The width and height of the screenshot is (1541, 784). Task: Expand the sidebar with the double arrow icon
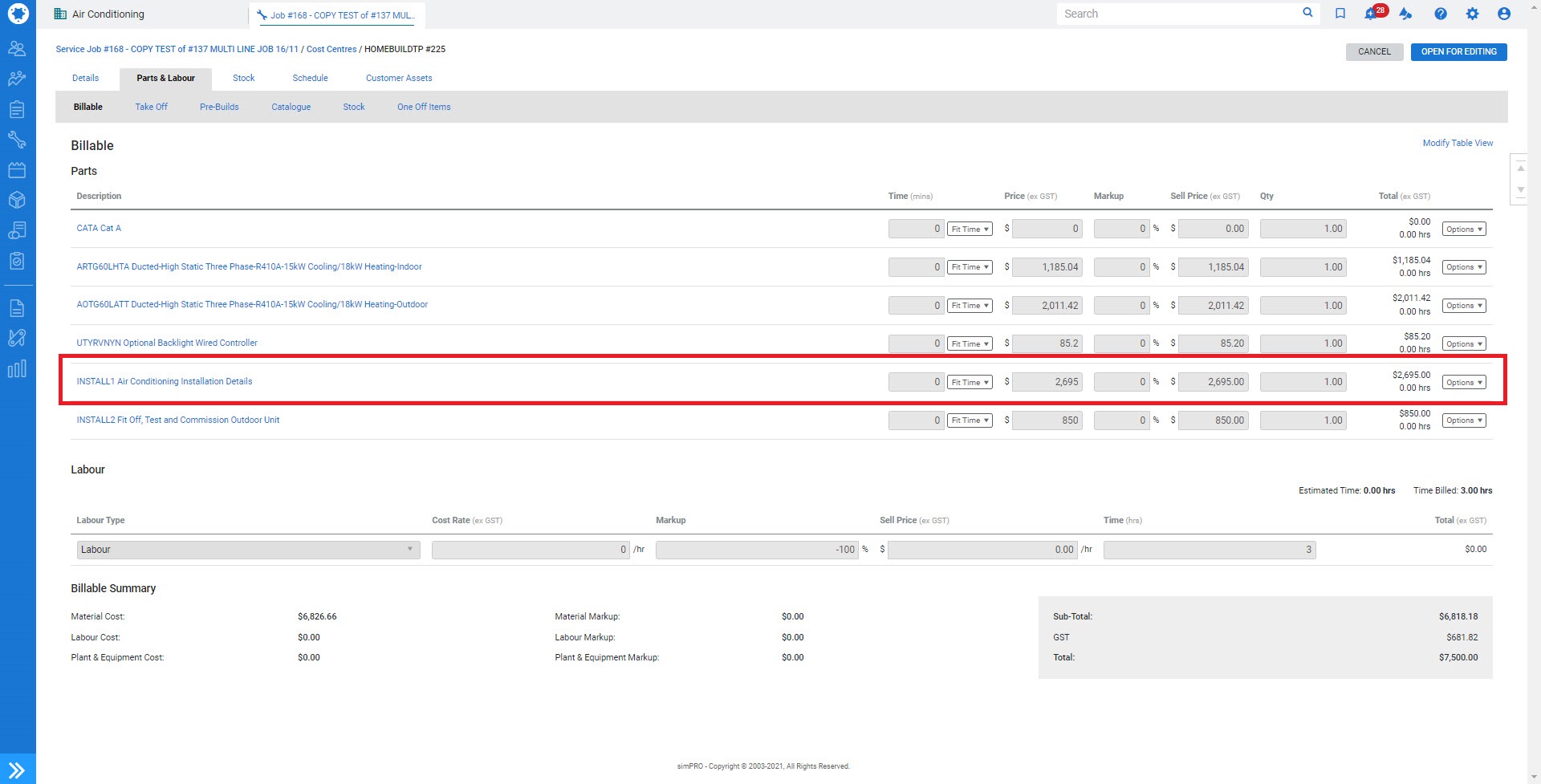(18, 770)
